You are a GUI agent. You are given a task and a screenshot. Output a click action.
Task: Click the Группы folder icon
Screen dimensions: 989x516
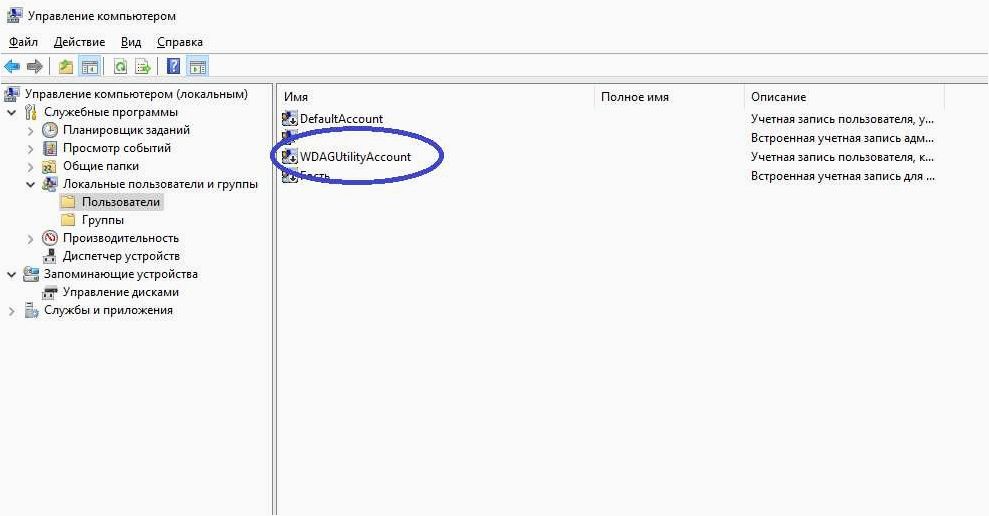pos(67,220)
